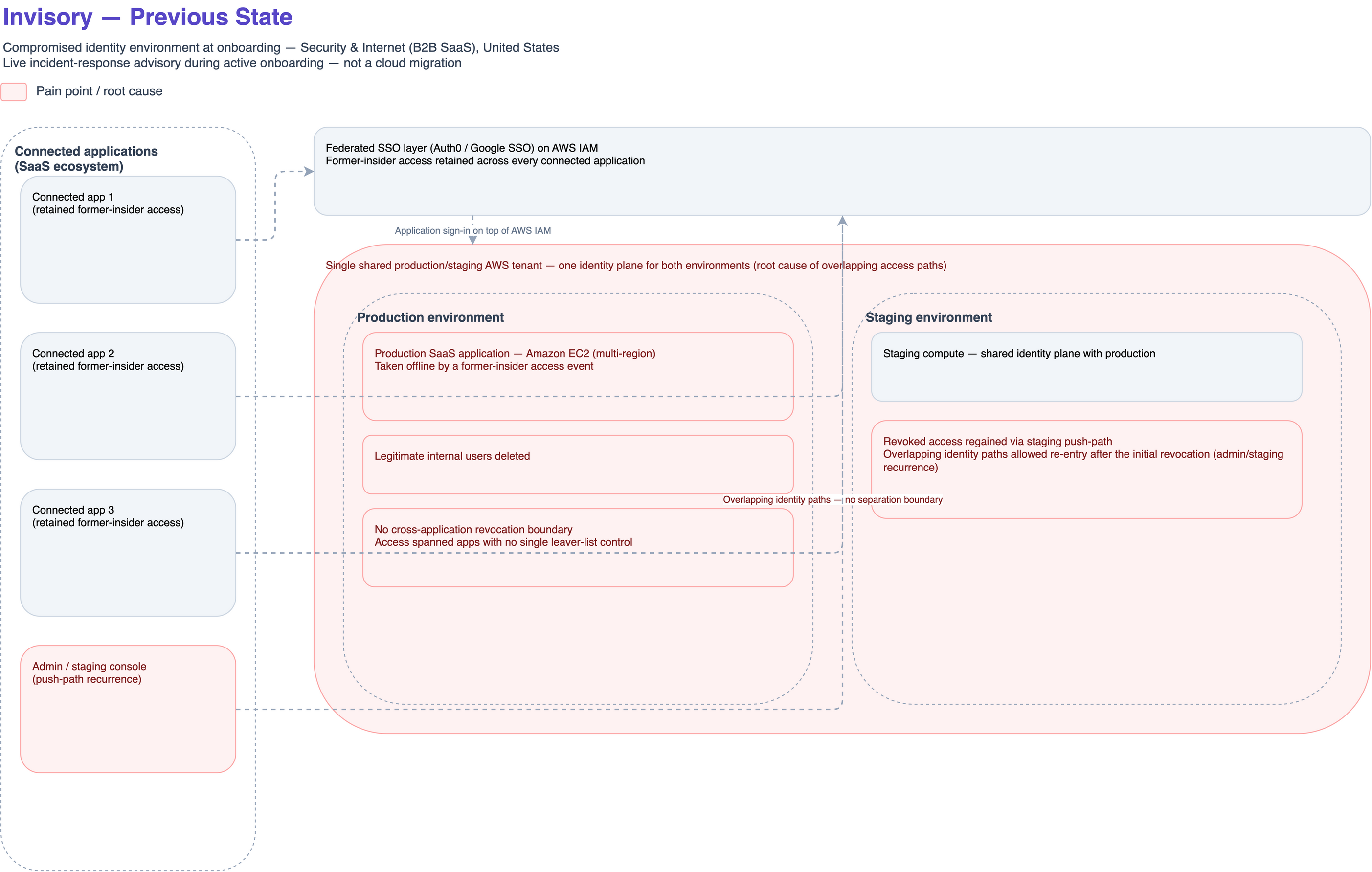Select the 'Connected app 3' box

coord(128,553)
